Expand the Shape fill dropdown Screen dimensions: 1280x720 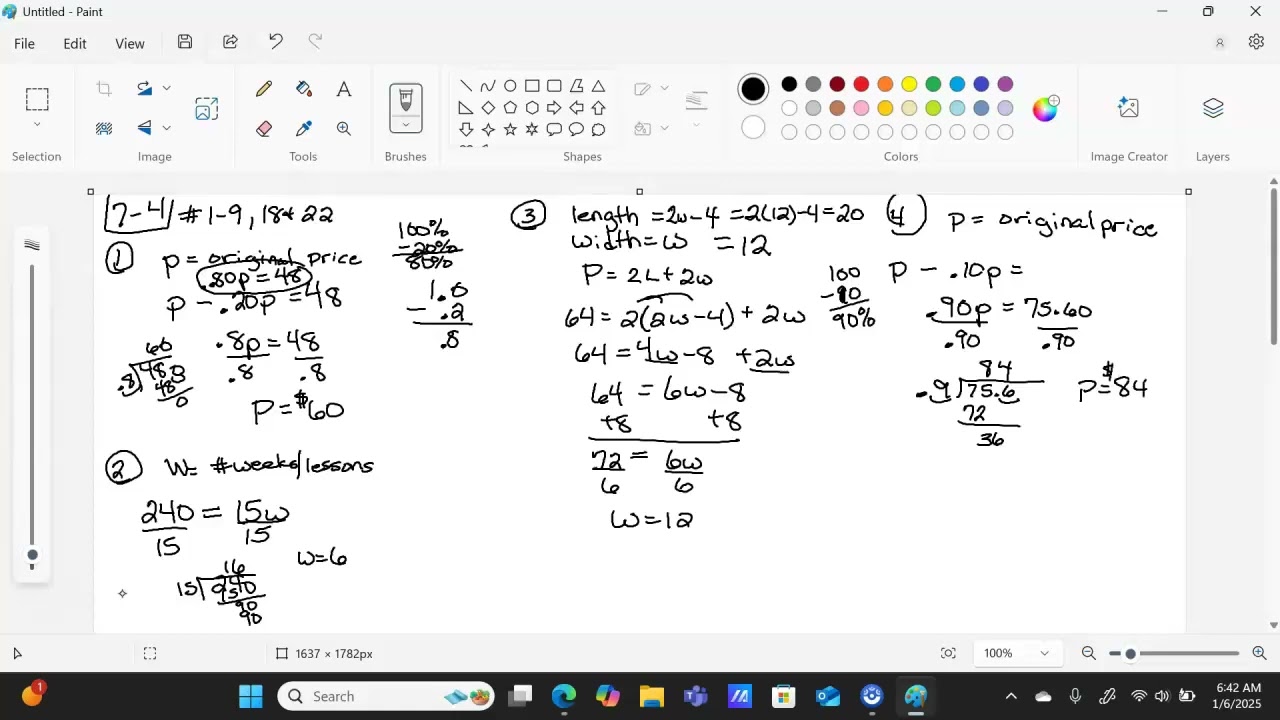664,128
